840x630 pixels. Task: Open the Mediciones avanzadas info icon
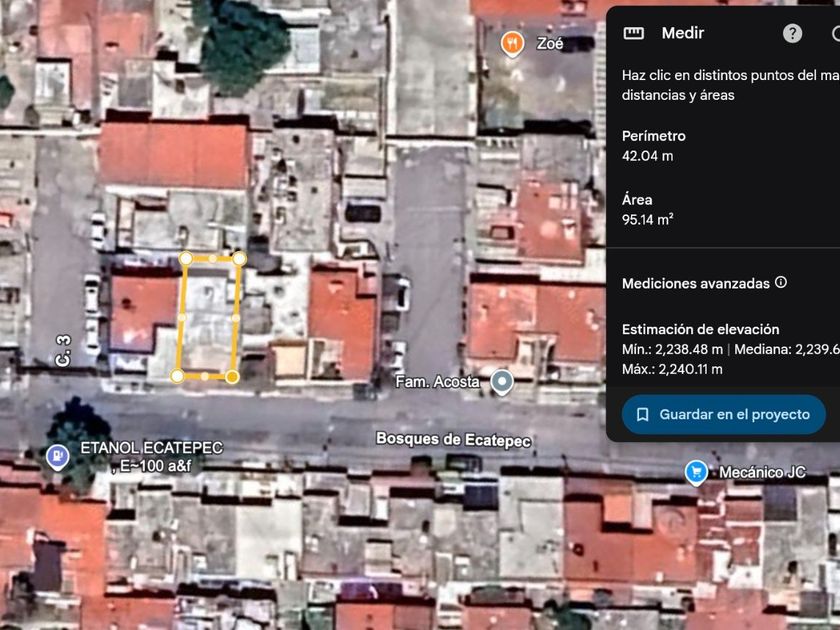coord(781,282)
